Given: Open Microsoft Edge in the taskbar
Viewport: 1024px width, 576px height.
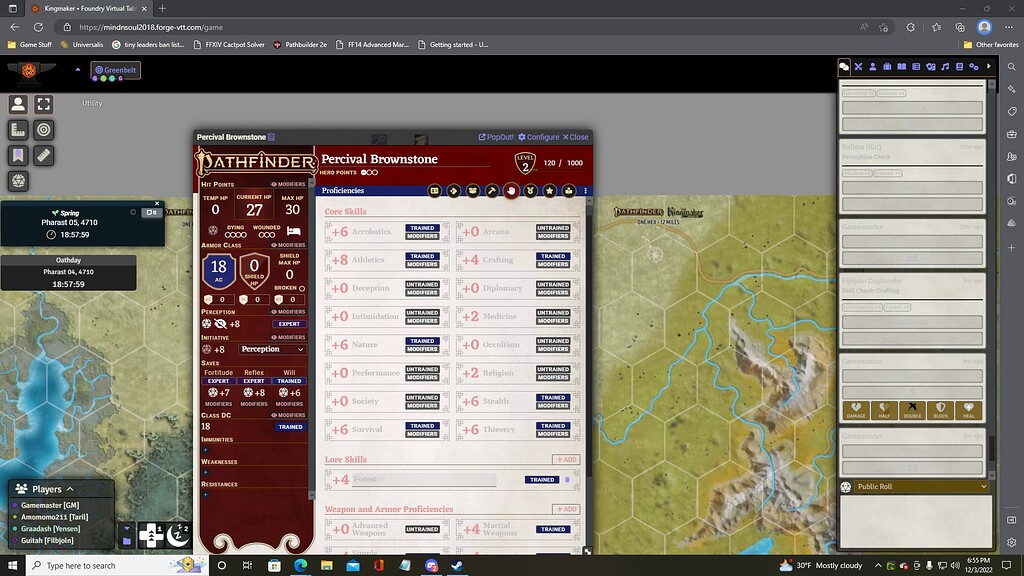Looking at the screenshot, I should tap(300, 566).
